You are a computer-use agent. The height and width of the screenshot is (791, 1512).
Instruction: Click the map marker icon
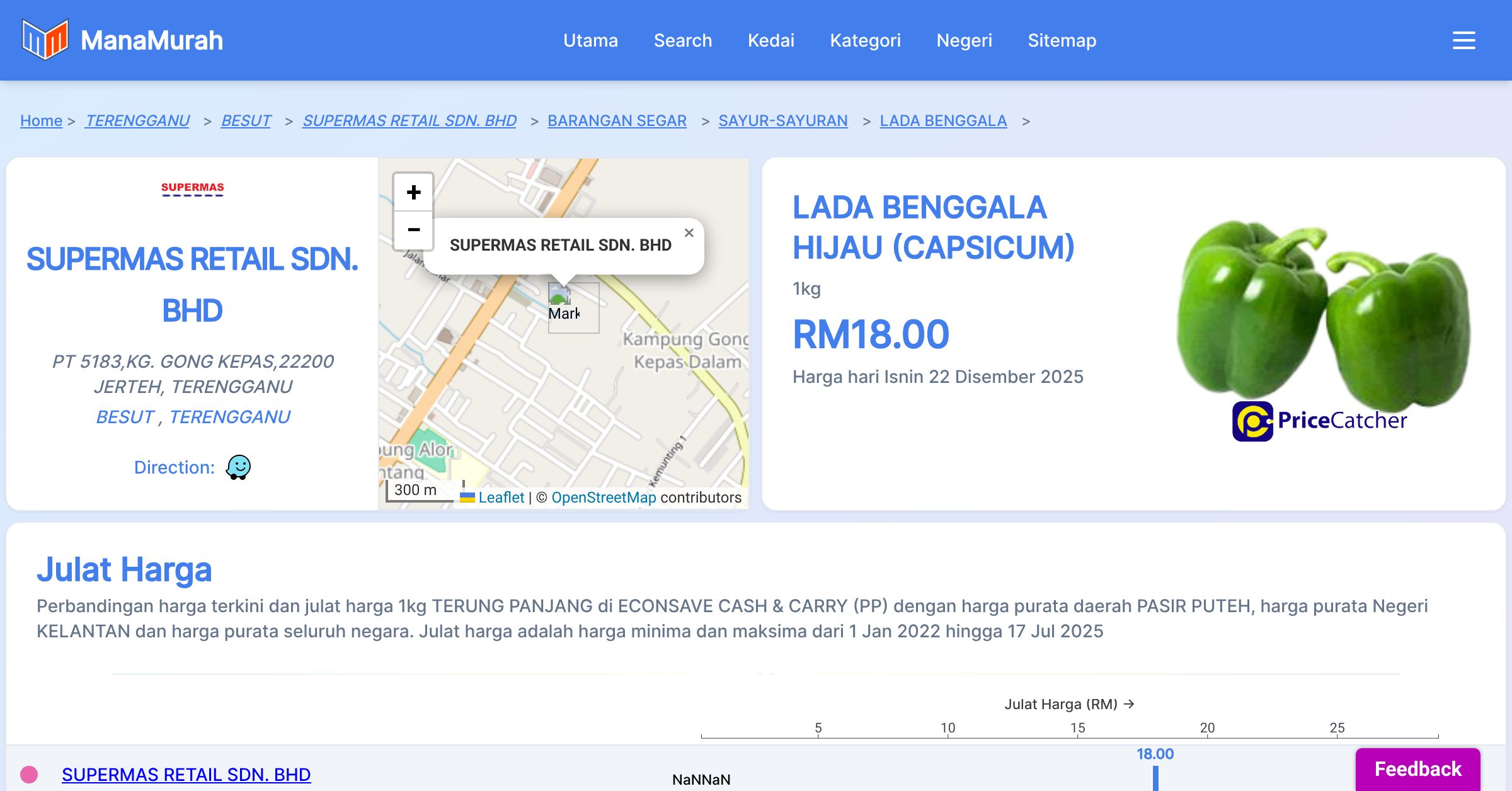(560, 296)
